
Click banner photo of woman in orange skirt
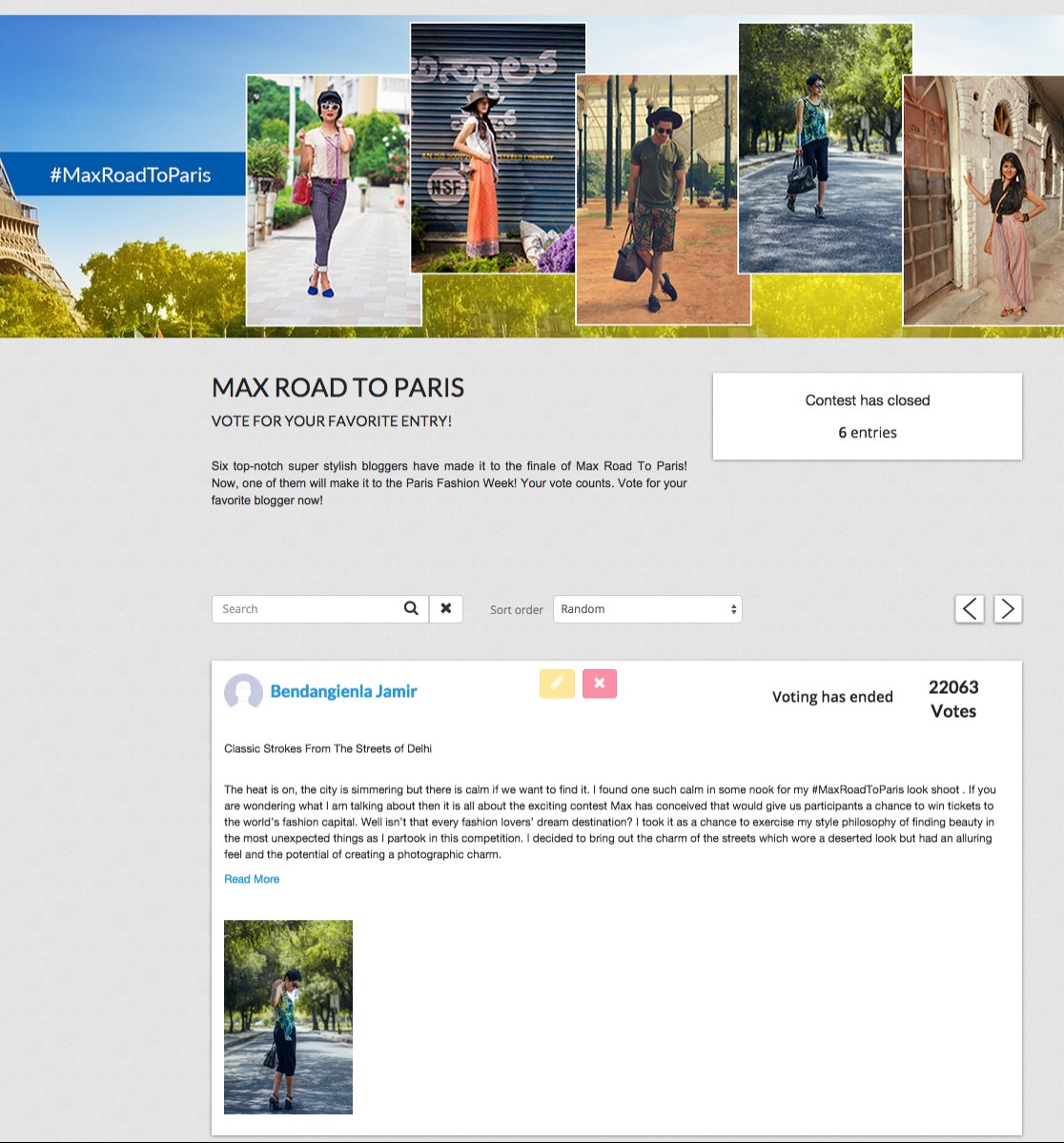point(498,148)
